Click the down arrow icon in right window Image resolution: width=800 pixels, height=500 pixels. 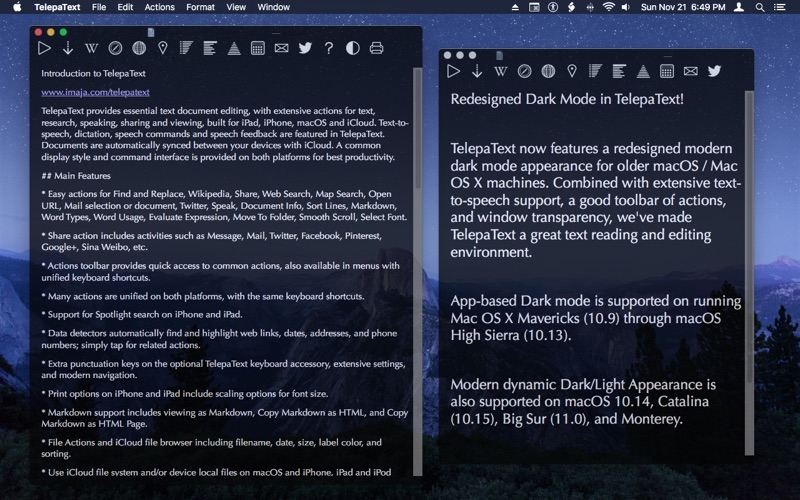[477, 71]
